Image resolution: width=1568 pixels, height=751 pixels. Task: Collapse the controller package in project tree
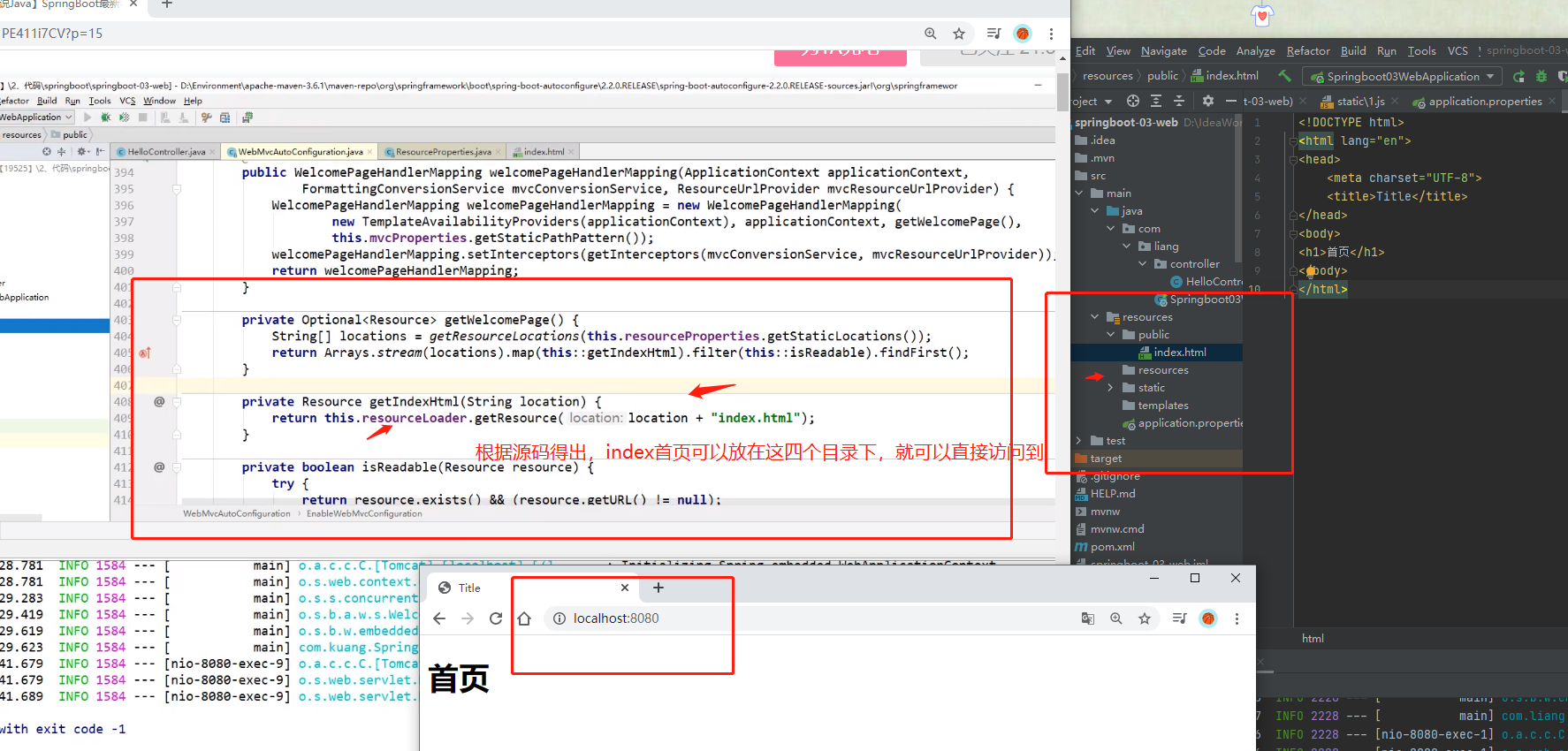coord(1143,264)
